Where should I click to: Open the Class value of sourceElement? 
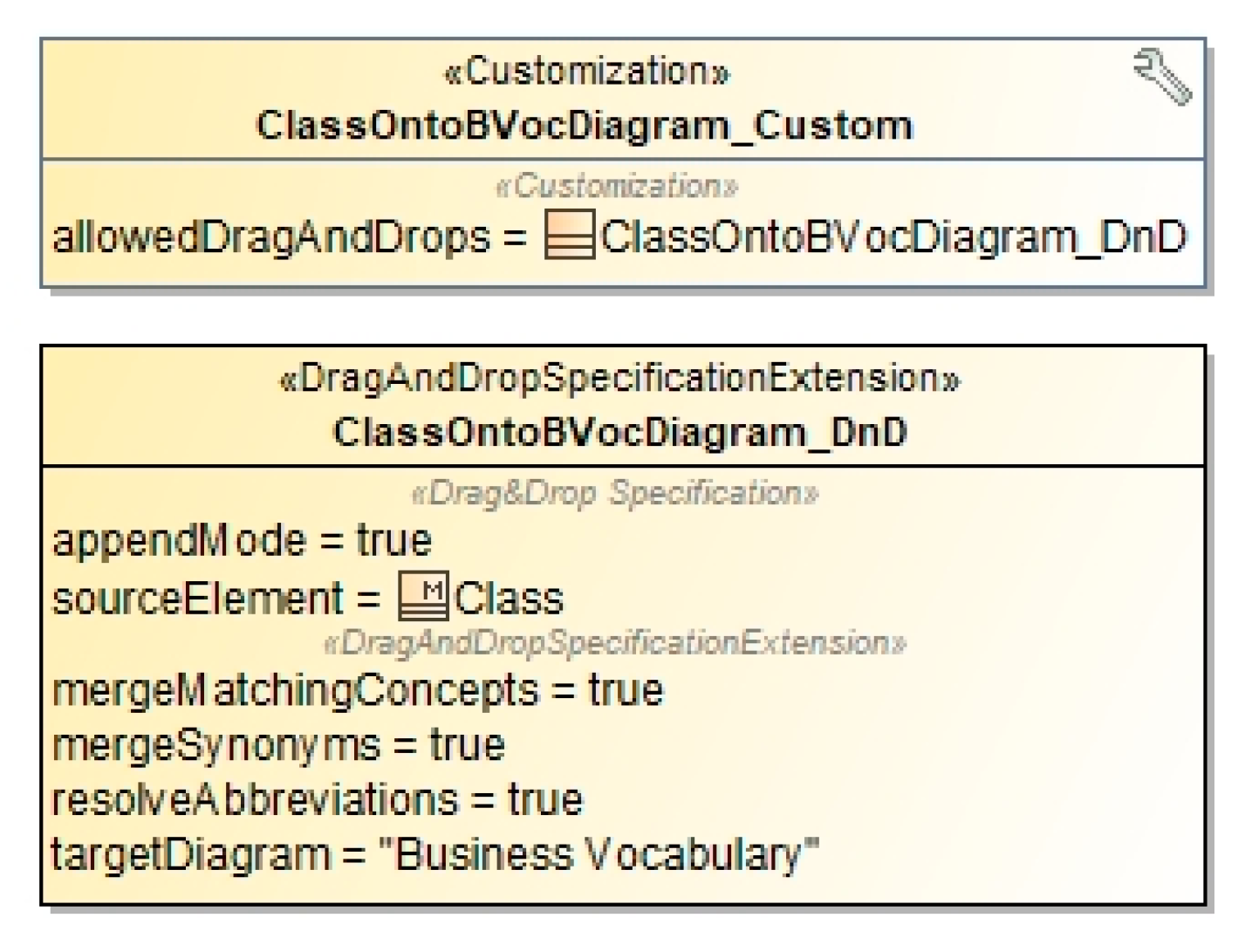tap(510, 599)
